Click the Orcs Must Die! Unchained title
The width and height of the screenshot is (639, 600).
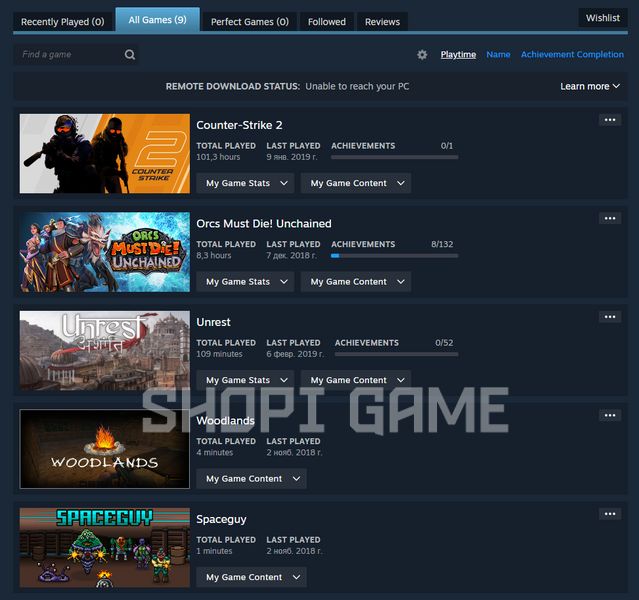(264, 224)
